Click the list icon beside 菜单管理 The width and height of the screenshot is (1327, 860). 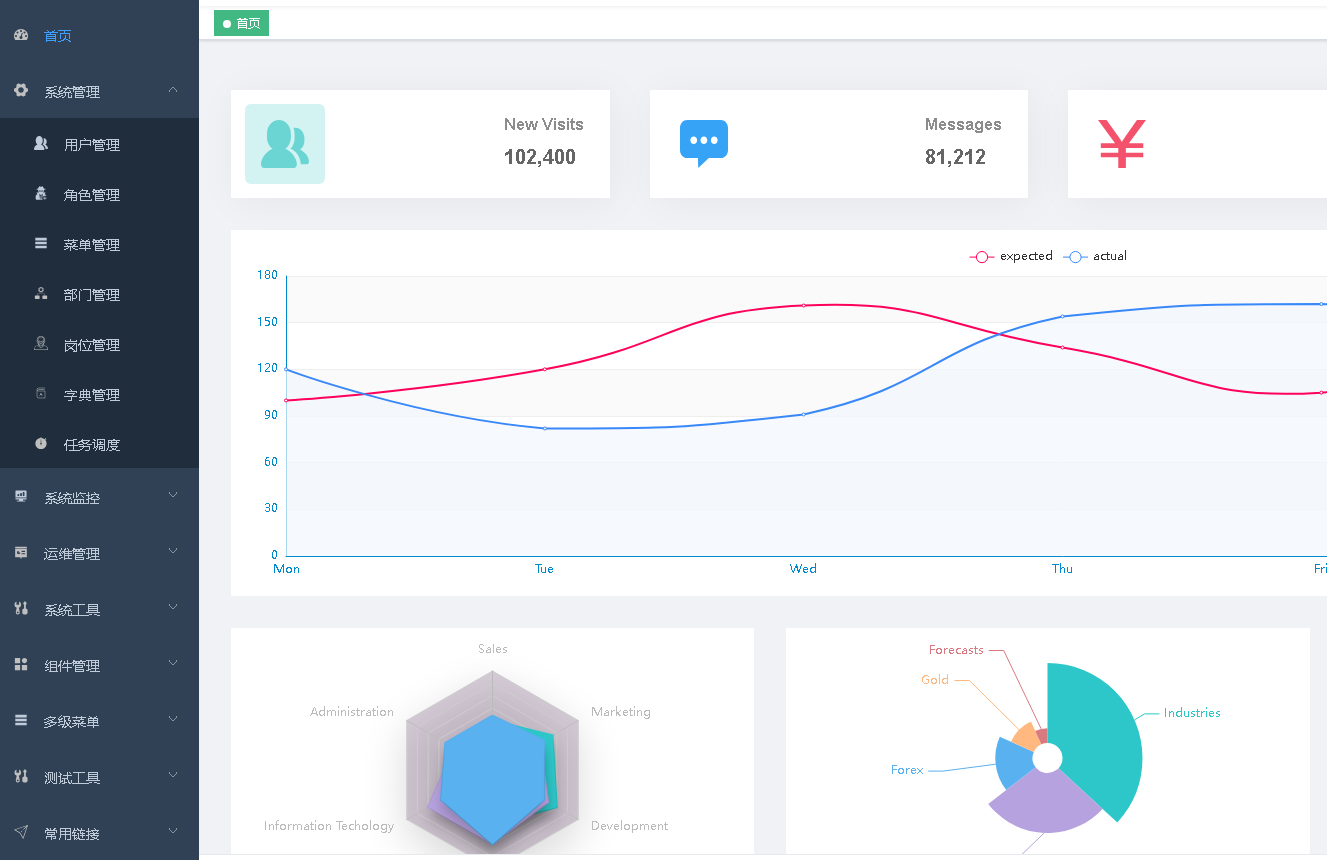[41, 243]
